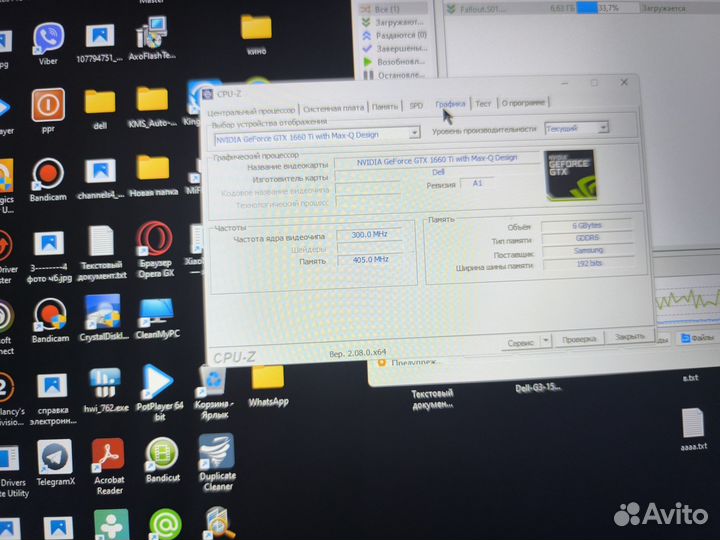Open the Тест tab in CPU-Z
This screenshot has width=720, height=540.
tap(483, 103)
